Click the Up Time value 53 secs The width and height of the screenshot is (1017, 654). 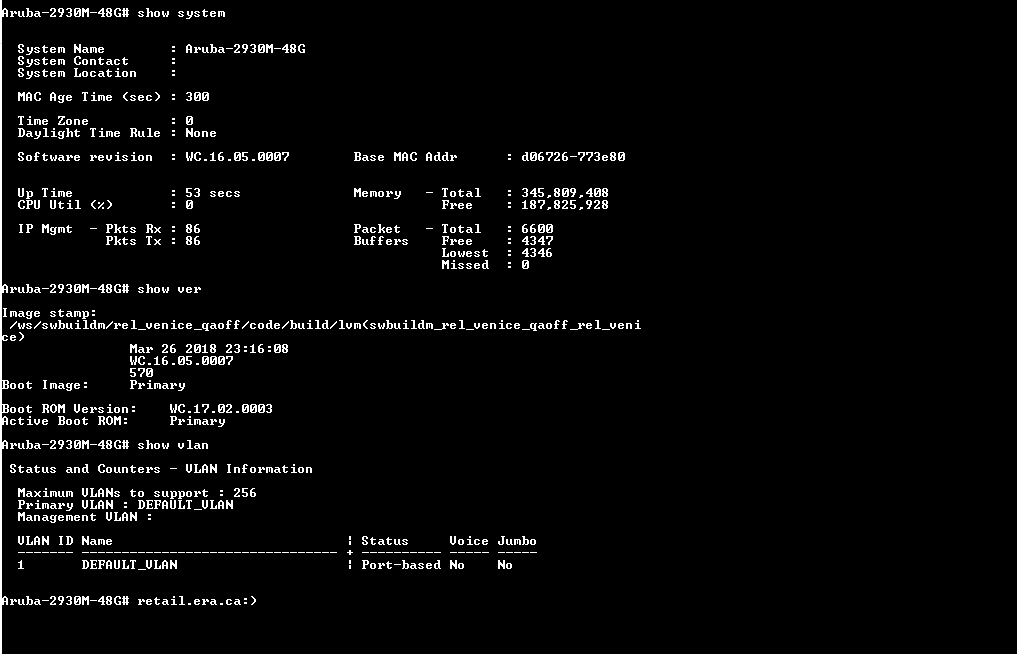click(x=213, y=193)
